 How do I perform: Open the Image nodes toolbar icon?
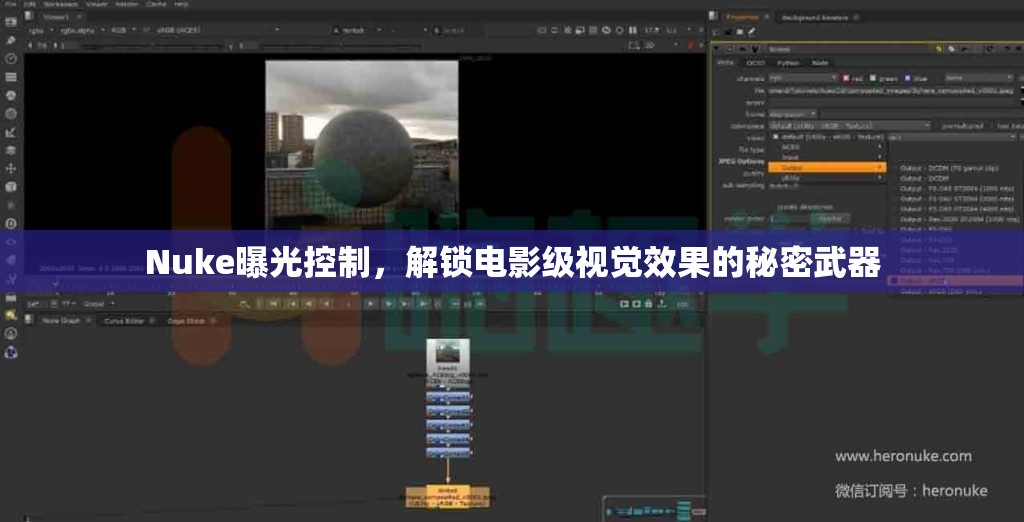(10, 22)
